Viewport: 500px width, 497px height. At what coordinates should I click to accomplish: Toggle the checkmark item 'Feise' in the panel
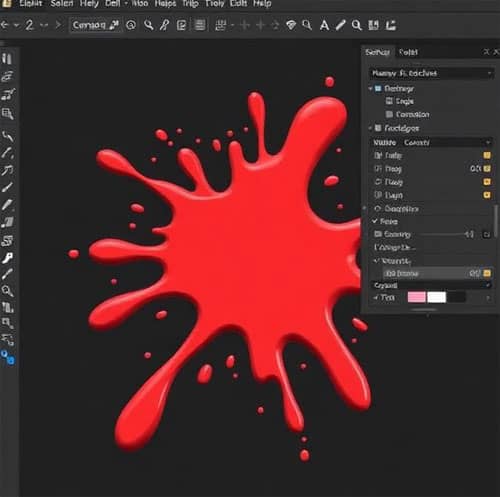tap(385, 221)
